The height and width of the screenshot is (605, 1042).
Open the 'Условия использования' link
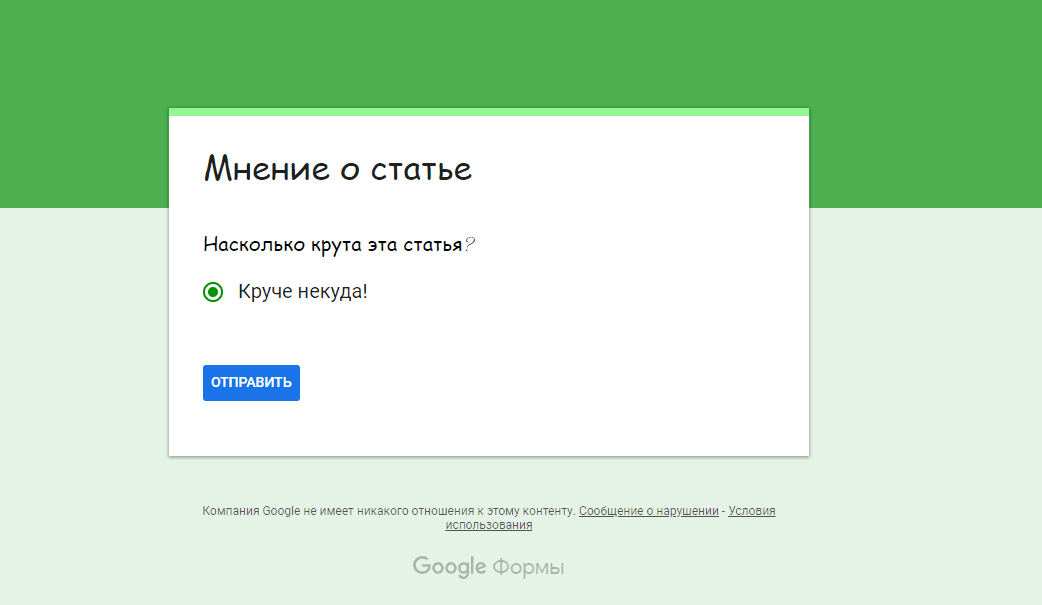click(751, 510)
